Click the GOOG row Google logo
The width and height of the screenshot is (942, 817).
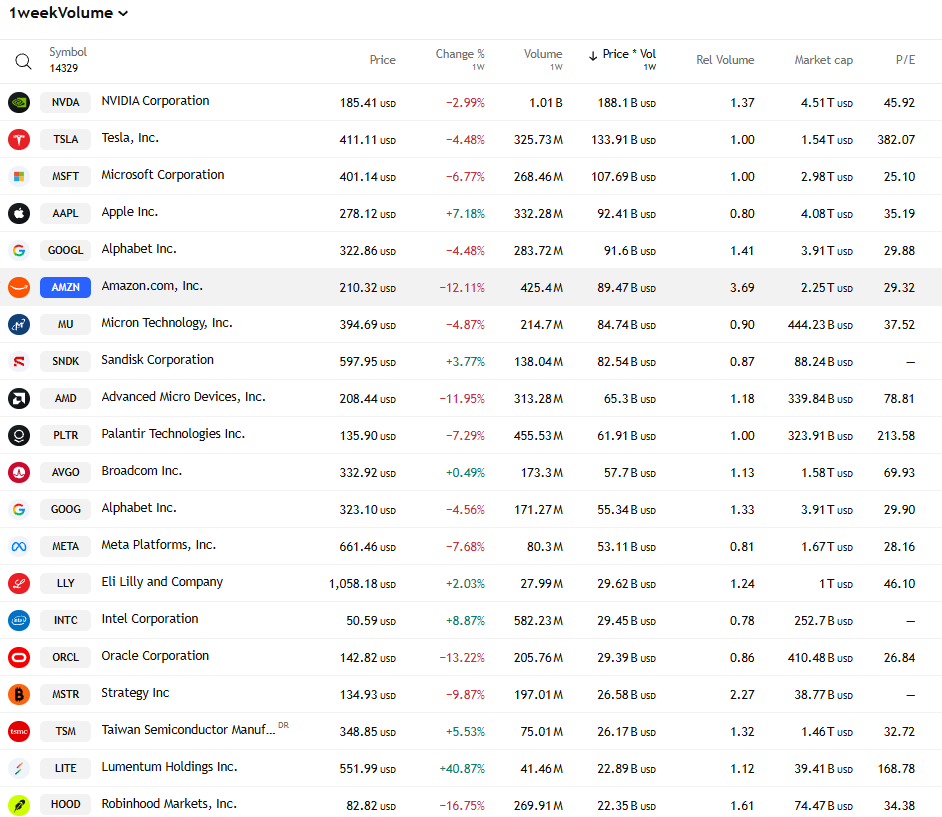(19, 509)
